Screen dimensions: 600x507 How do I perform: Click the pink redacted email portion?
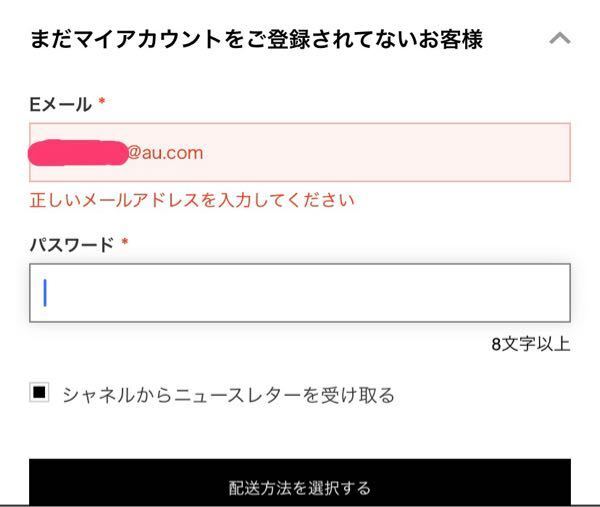click(78, 153)
